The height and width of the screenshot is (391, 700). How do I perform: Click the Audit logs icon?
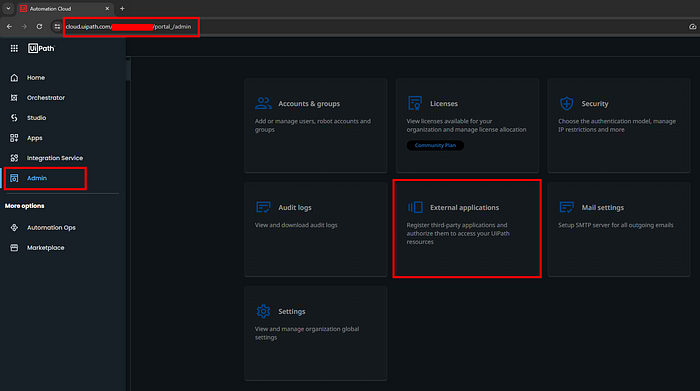pos(263,207)
